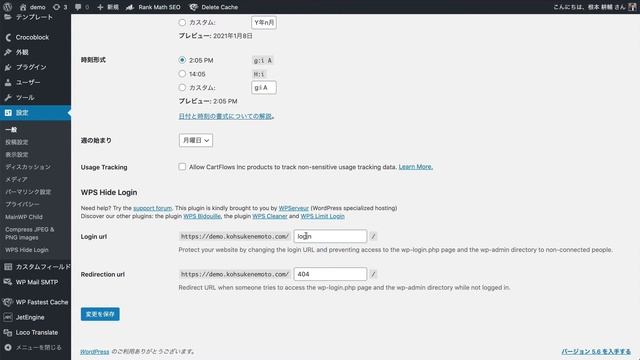640x360 pixels.
Task: Select 14:05 time format option
Action: 182,74
